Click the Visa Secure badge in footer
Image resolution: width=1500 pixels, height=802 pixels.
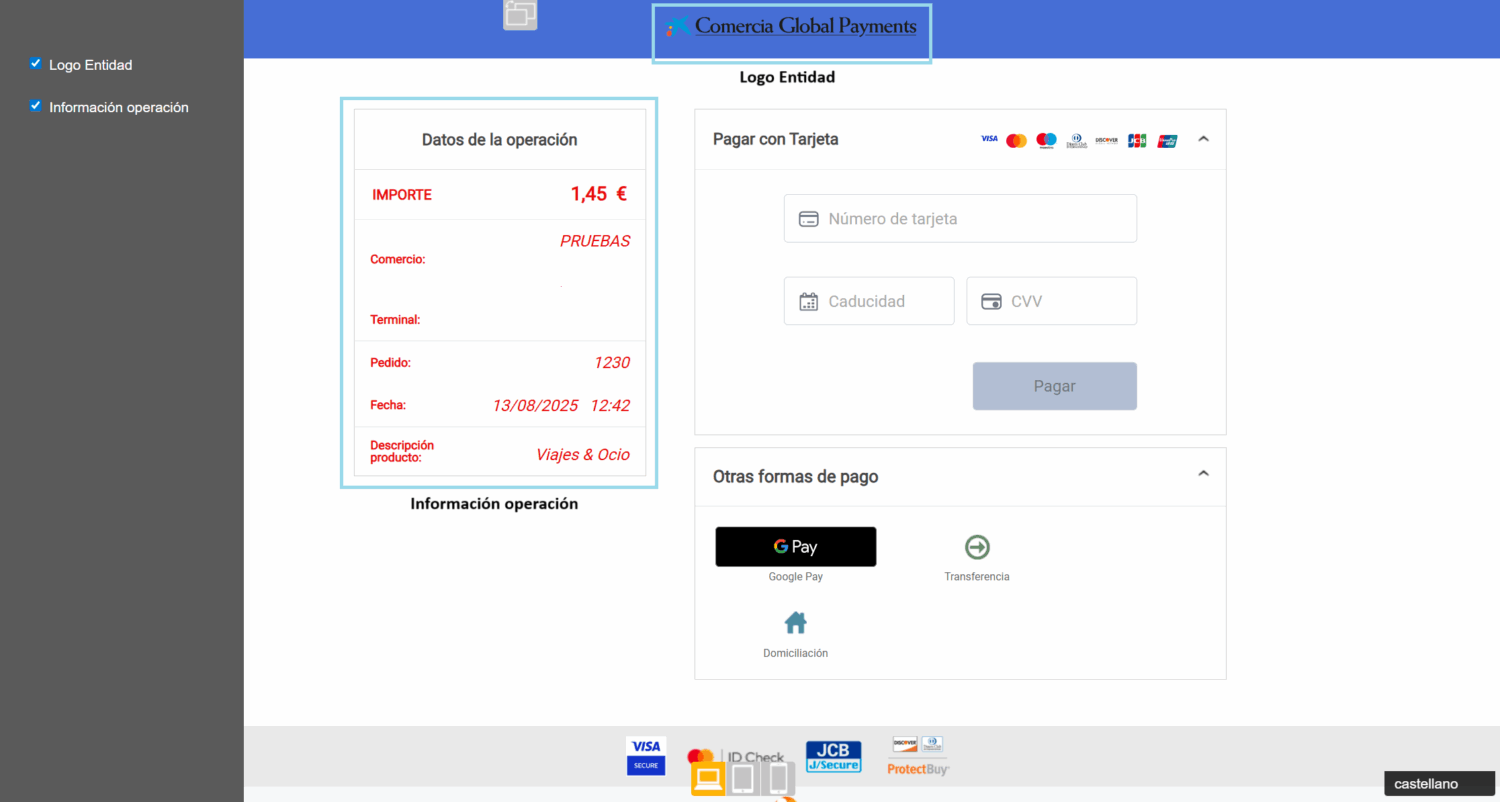[646, 755]
